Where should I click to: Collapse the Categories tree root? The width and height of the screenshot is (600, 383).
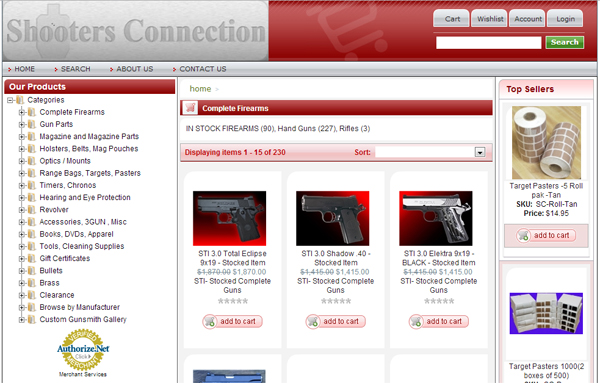tap(10, 100)
